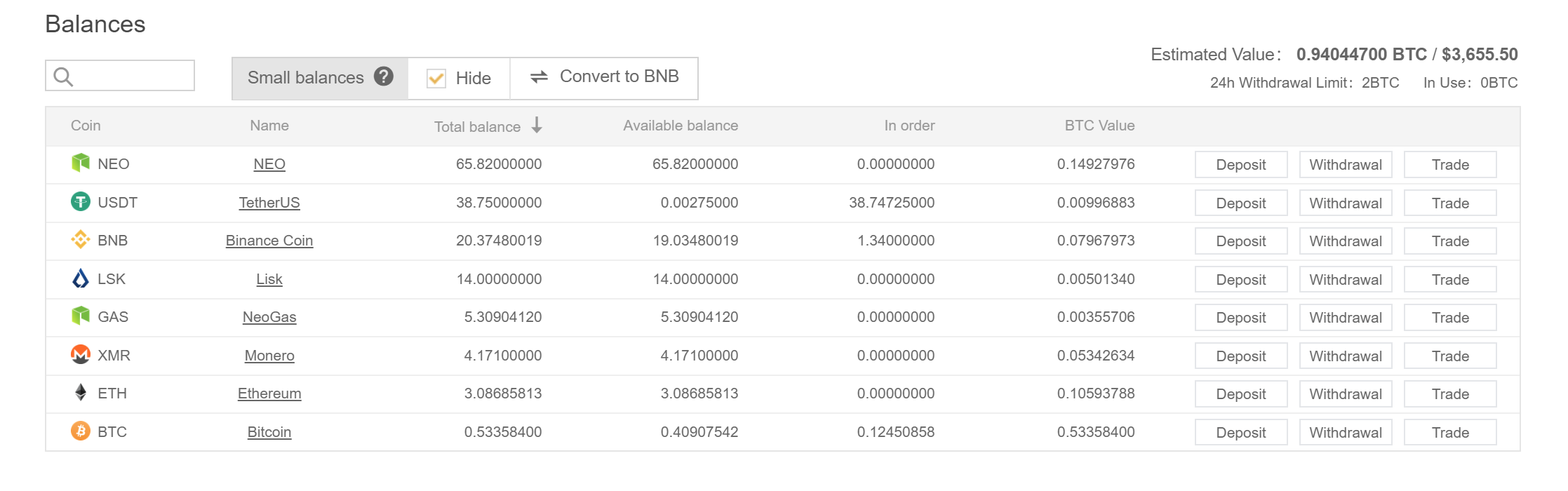Click the Small balances label

coord(306,77)
